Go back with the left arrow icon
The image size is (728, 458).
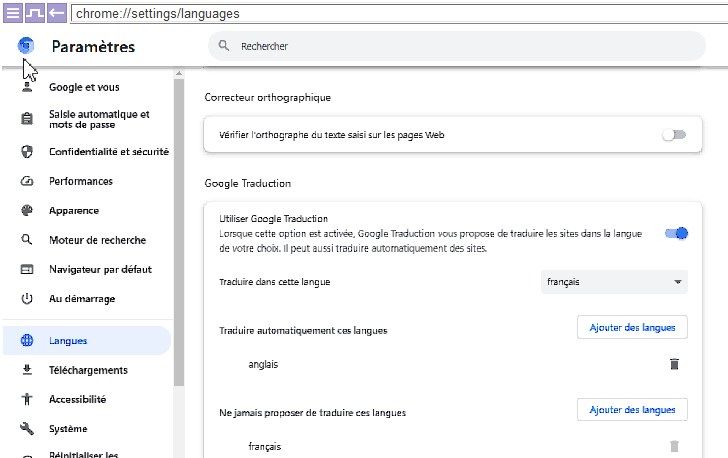[57, 13]
